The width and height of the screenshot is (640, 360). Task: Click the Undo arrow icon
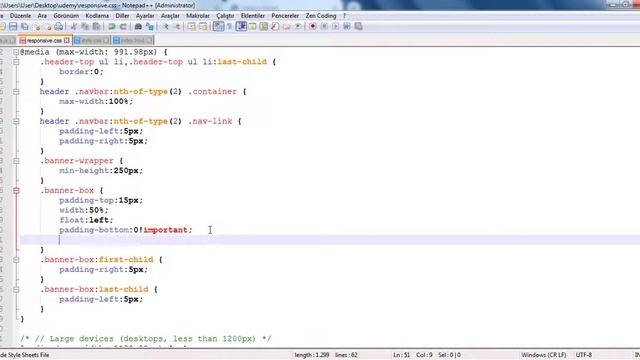[111, 27]
